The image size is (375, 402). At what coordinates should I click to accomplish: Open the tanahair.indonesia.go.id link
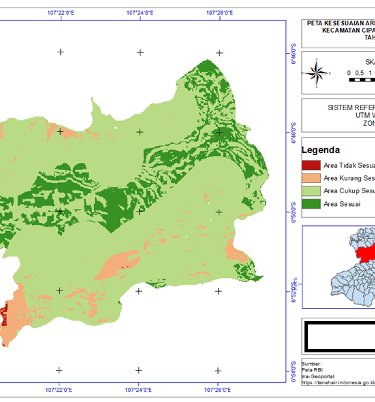pos(338,382)
